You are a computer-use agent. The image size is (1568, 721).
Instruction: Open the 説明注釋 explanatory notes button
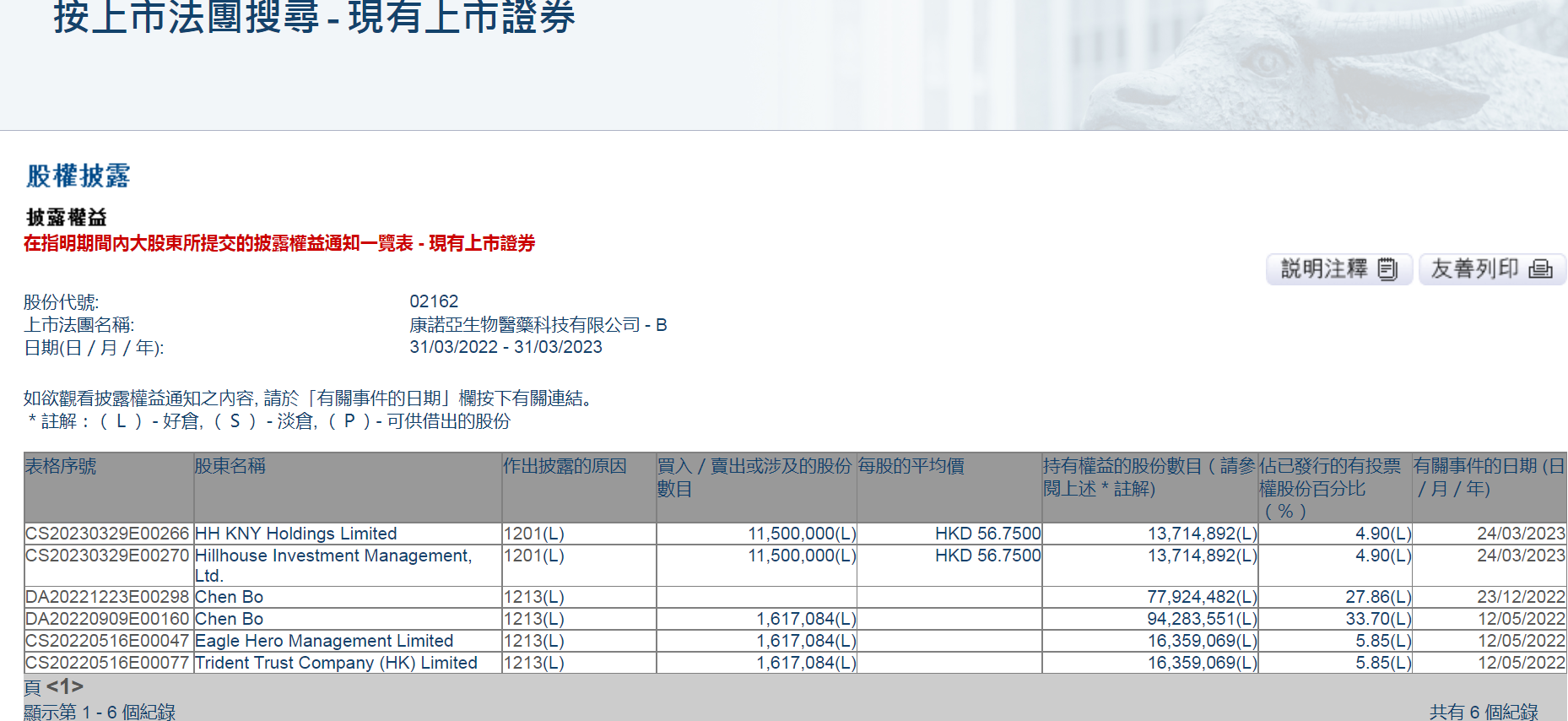point(1339,269)
